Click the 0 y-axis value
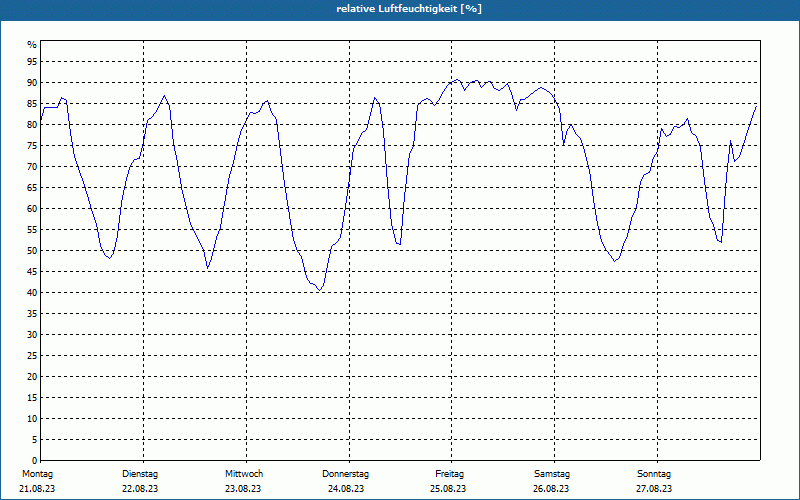Image resolution: width=800 pixels, height=500 pixels. point(35,461)
